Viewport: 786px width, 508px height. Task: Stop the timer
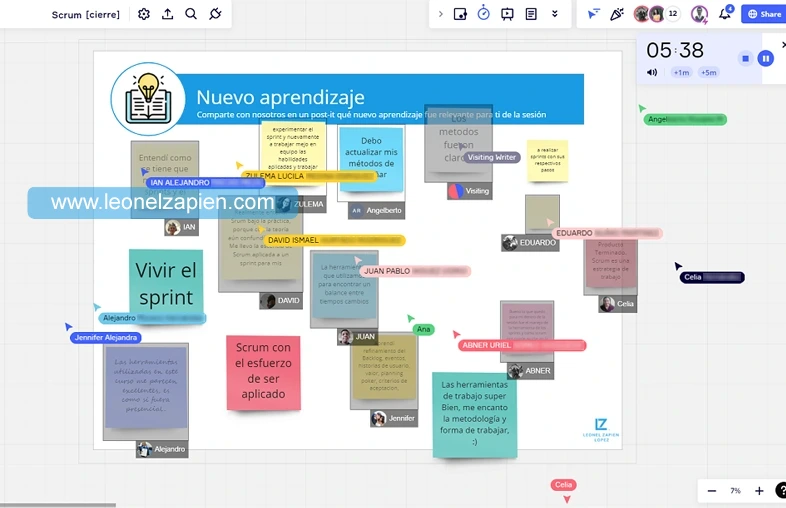tap(745, 58)
